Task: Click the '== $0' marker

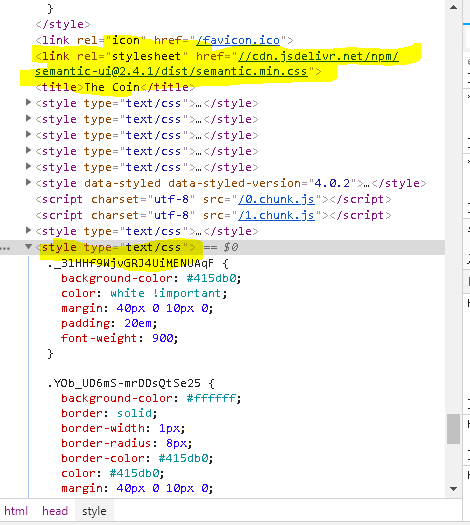Action: click(221, 247)
